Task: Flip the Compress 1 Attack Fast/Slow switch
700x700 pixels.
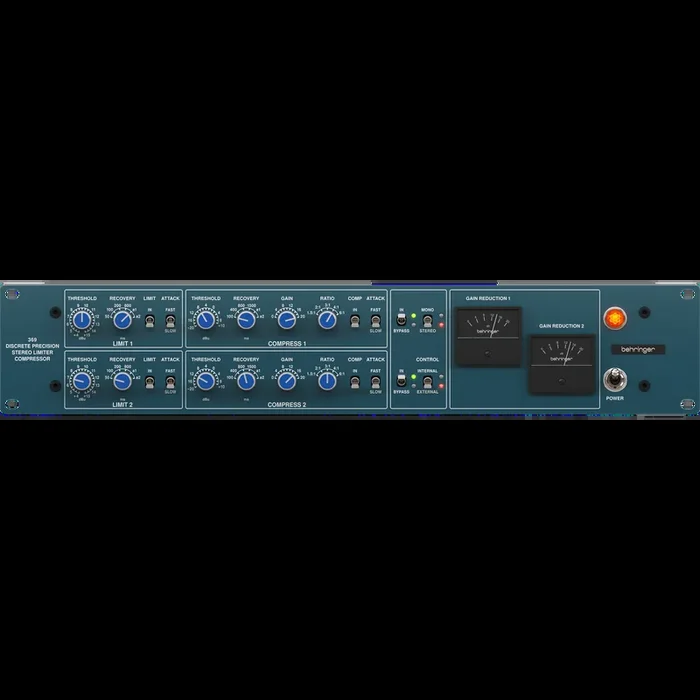Action: click(375, 321)
